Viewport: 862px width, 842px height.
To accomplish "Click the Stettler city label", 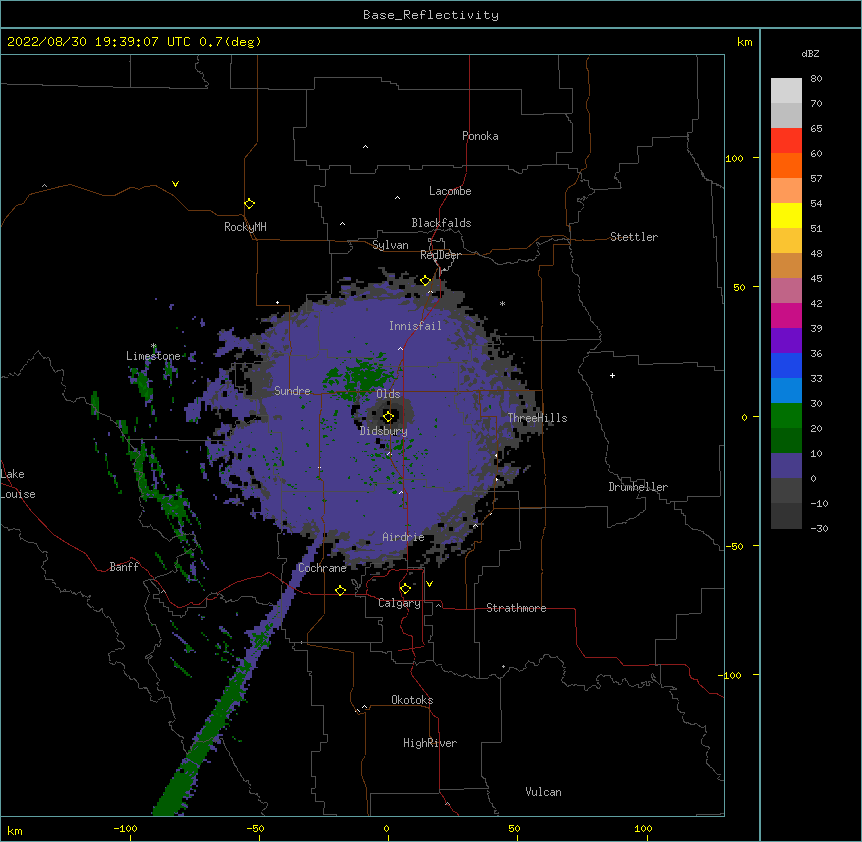I will click(634, 237).
